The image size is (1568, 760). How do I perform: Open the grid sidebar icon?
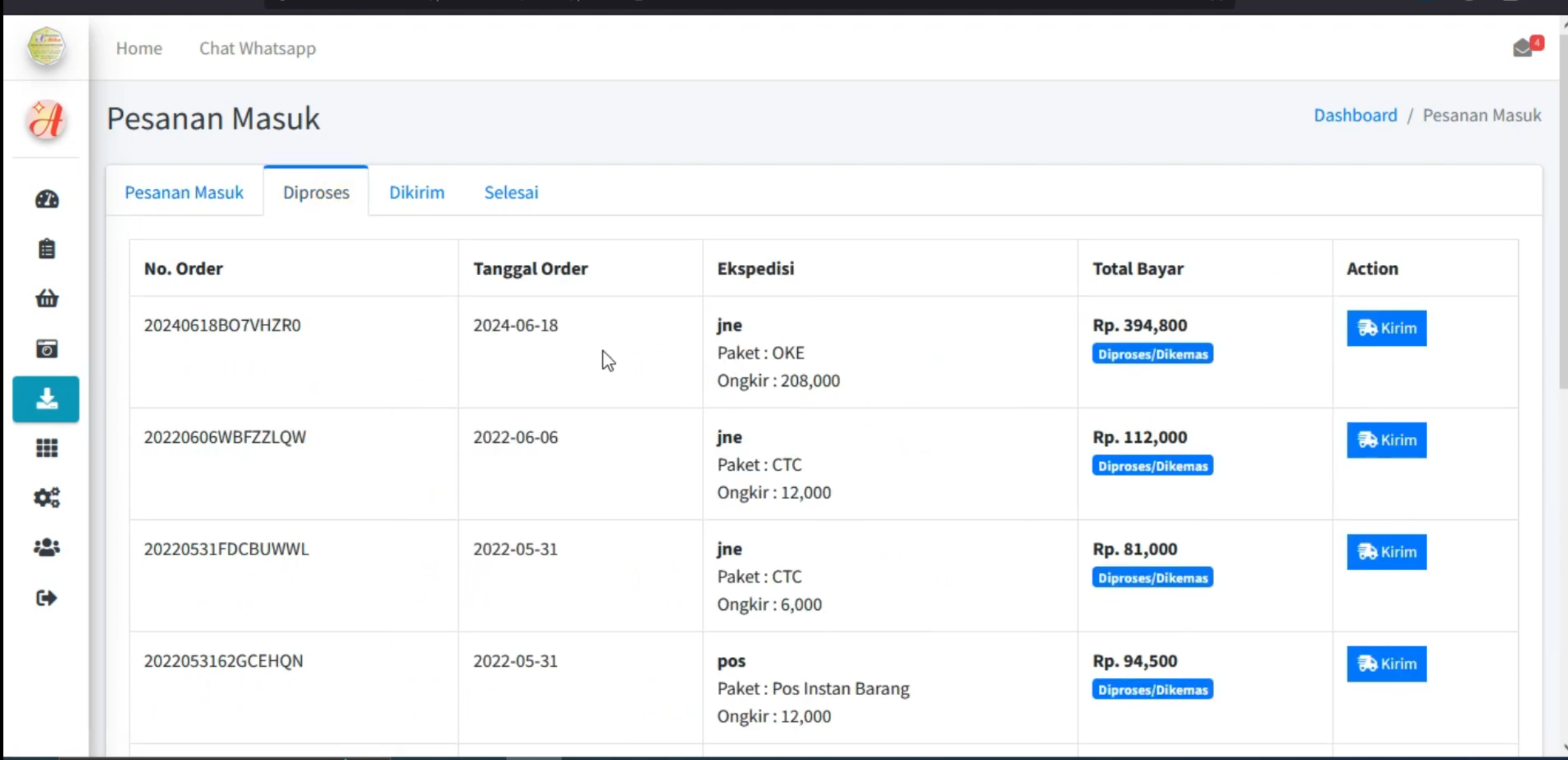[x=47, y=448]
